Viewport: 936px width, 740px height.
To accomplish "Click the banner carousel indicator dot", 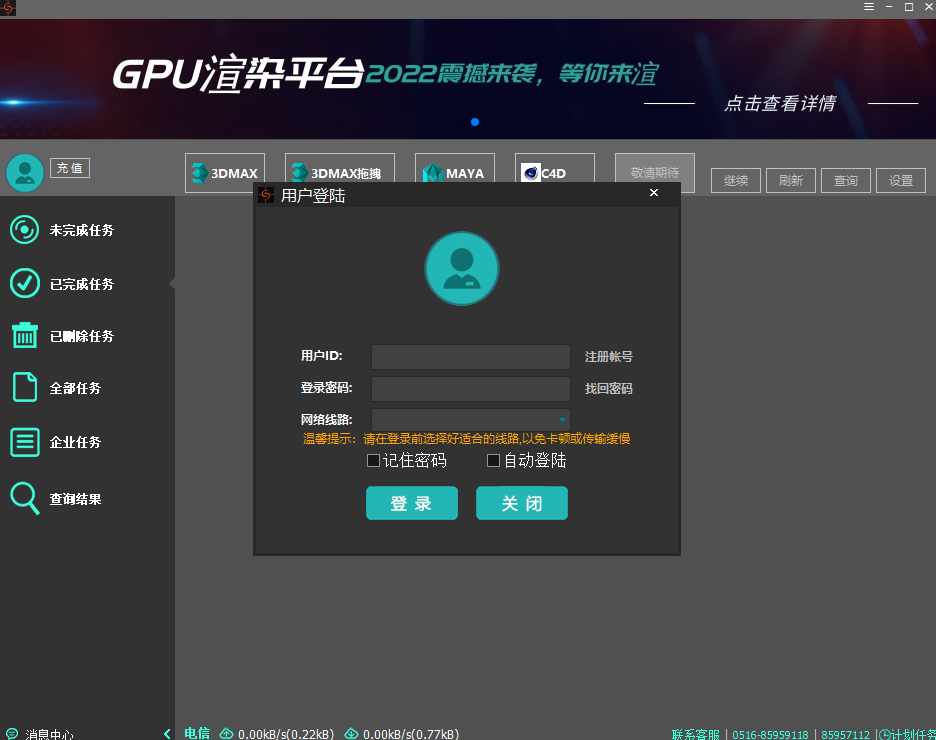I will (x=475, y=122).
